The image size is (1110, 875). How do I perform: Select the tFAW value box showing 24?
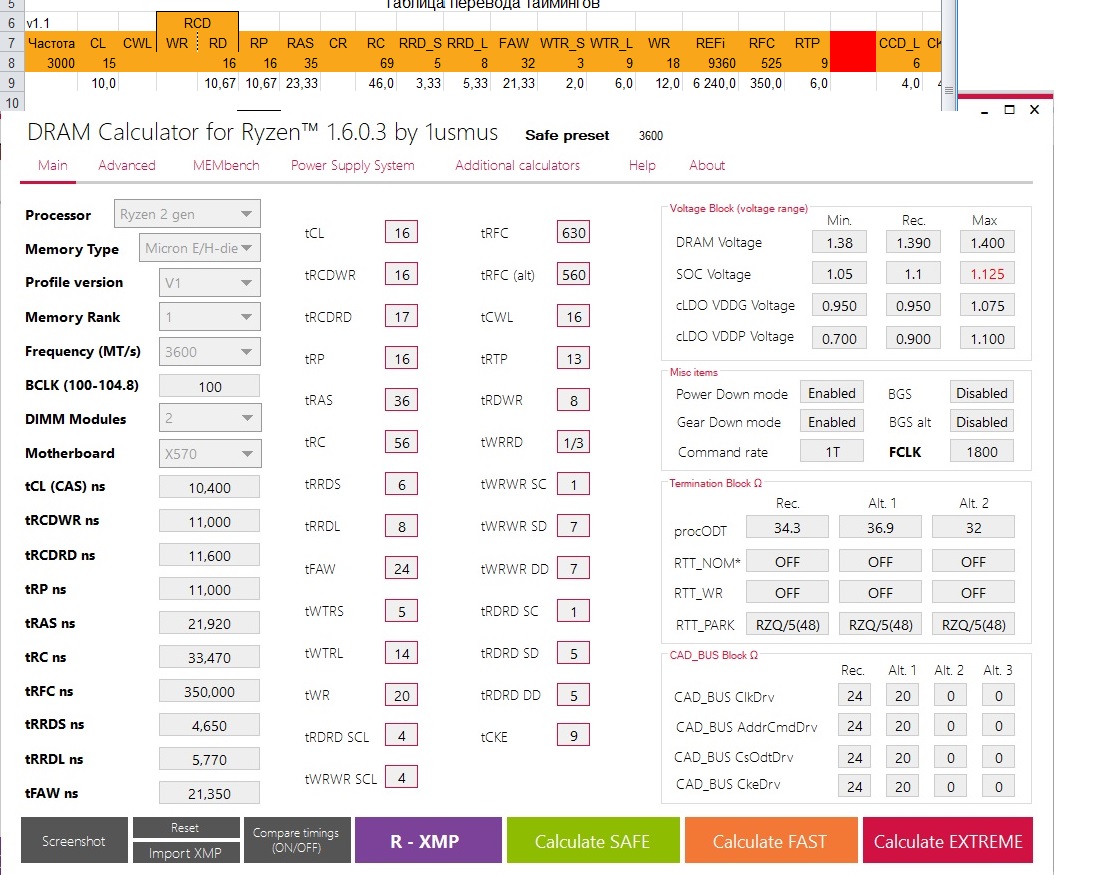tap(401, 568)
